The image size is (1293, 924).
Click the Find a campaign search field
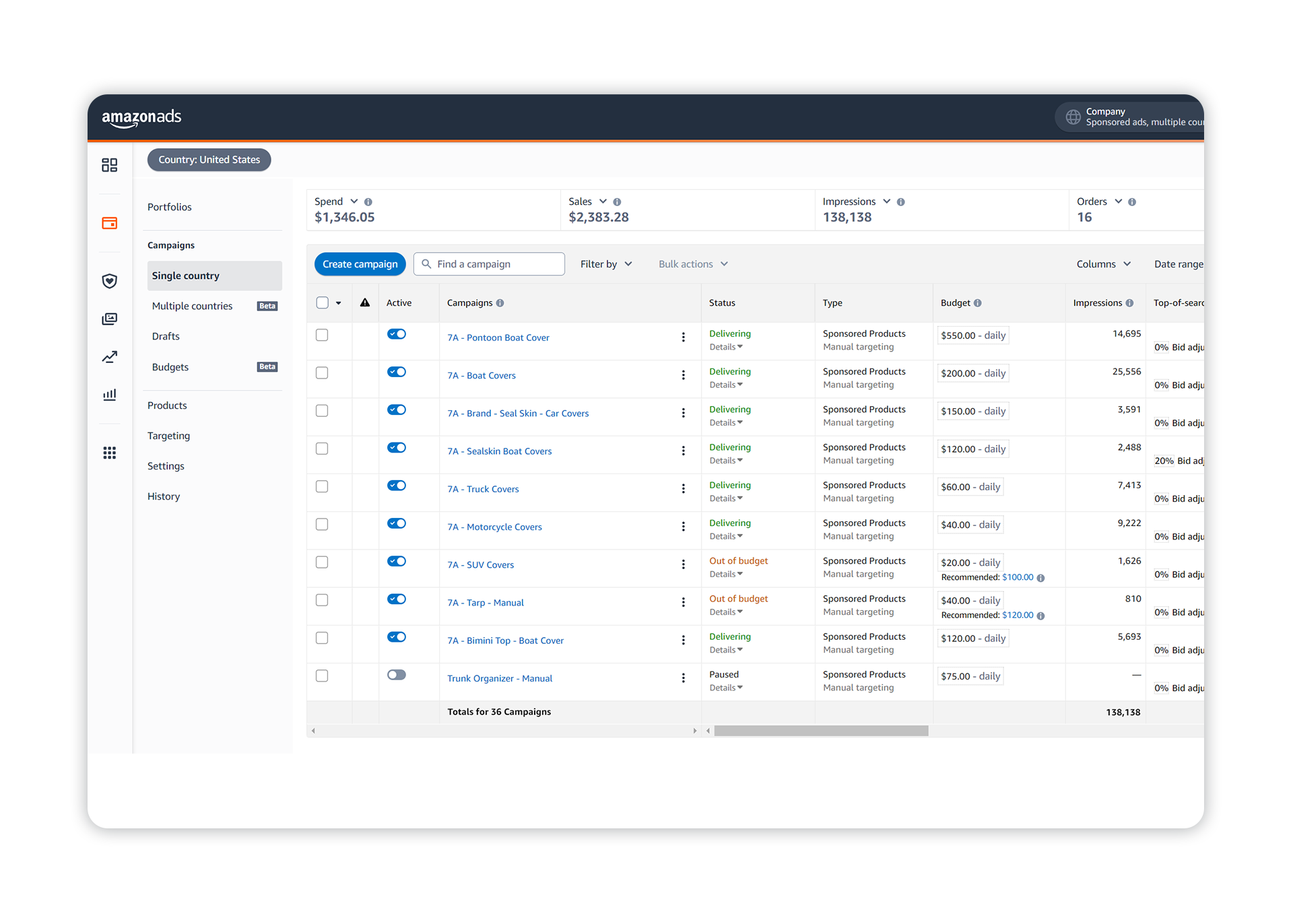489,263
